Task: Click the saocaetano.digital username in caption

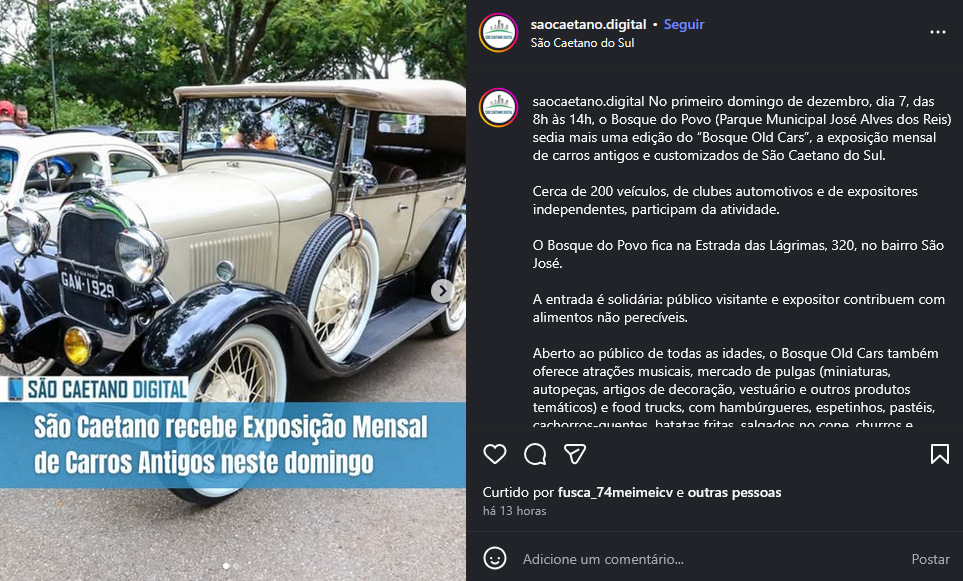Action: point(588,101)
